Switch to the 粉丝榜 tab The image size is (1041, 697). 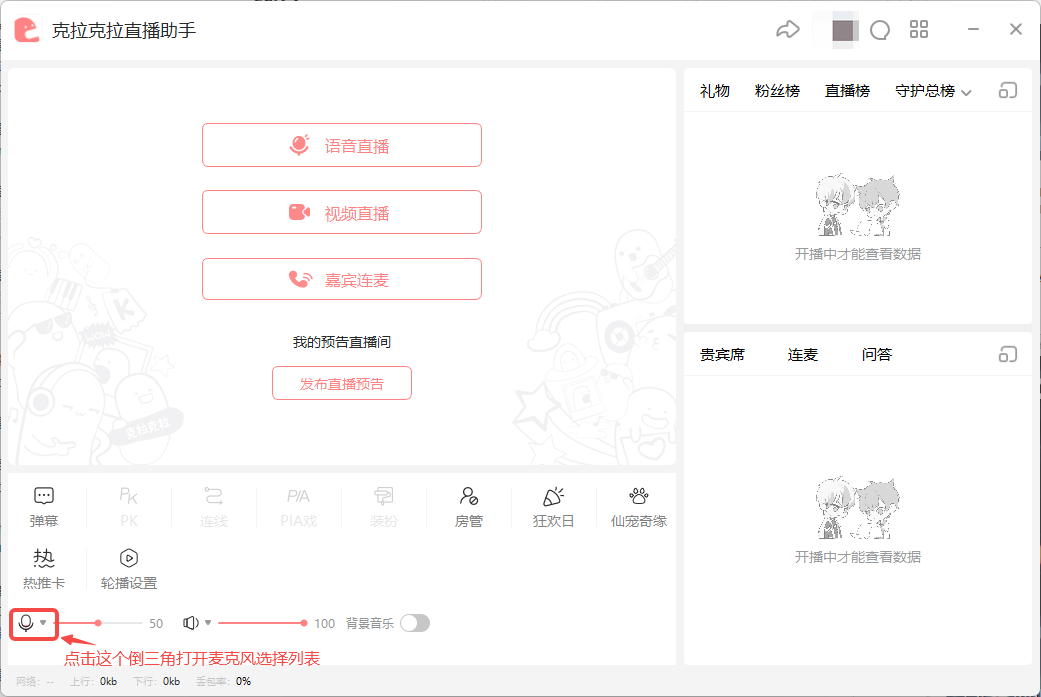(777, 91)
